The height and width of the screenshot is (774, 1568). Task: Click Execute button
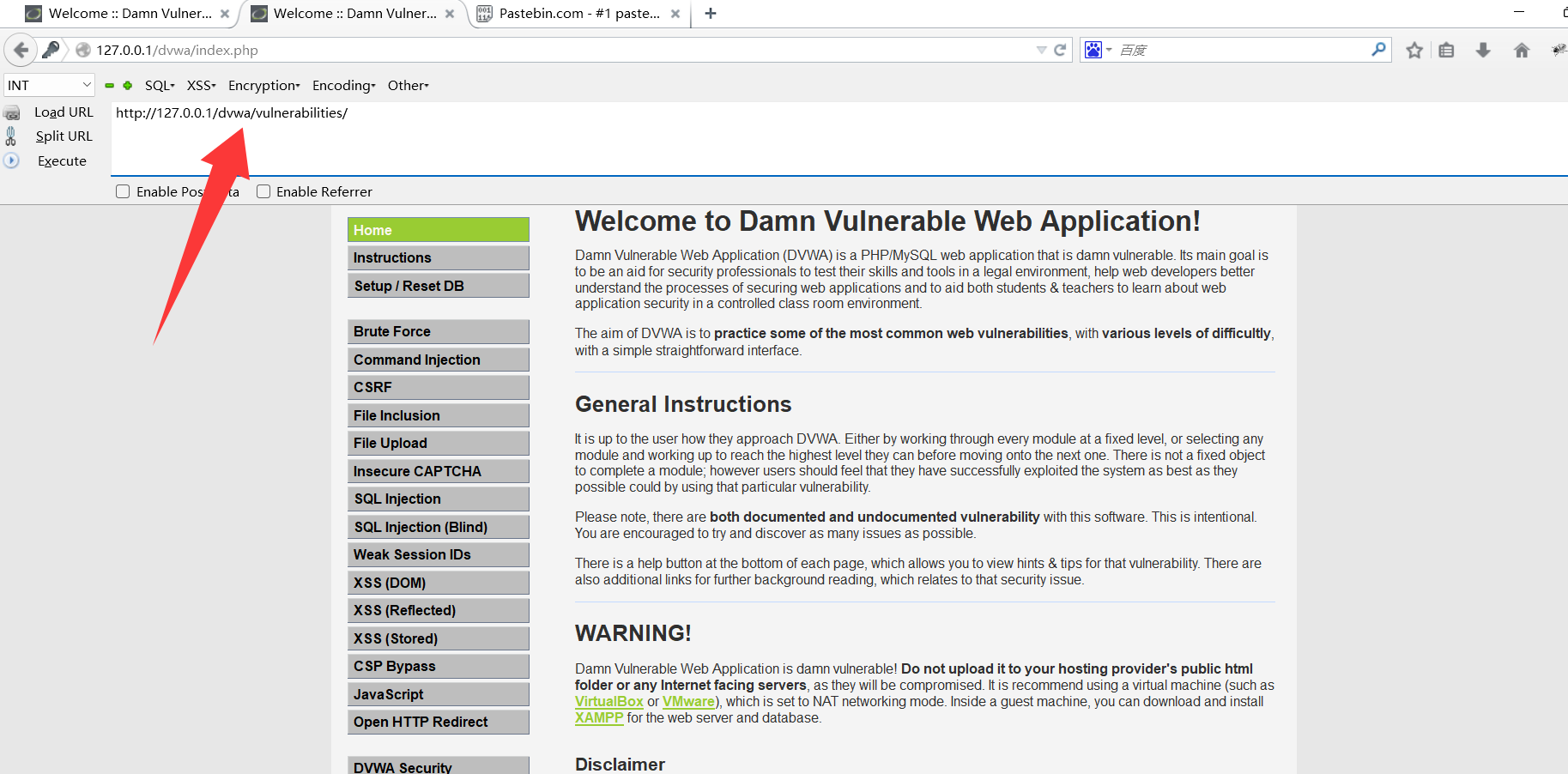click(62, 160)
